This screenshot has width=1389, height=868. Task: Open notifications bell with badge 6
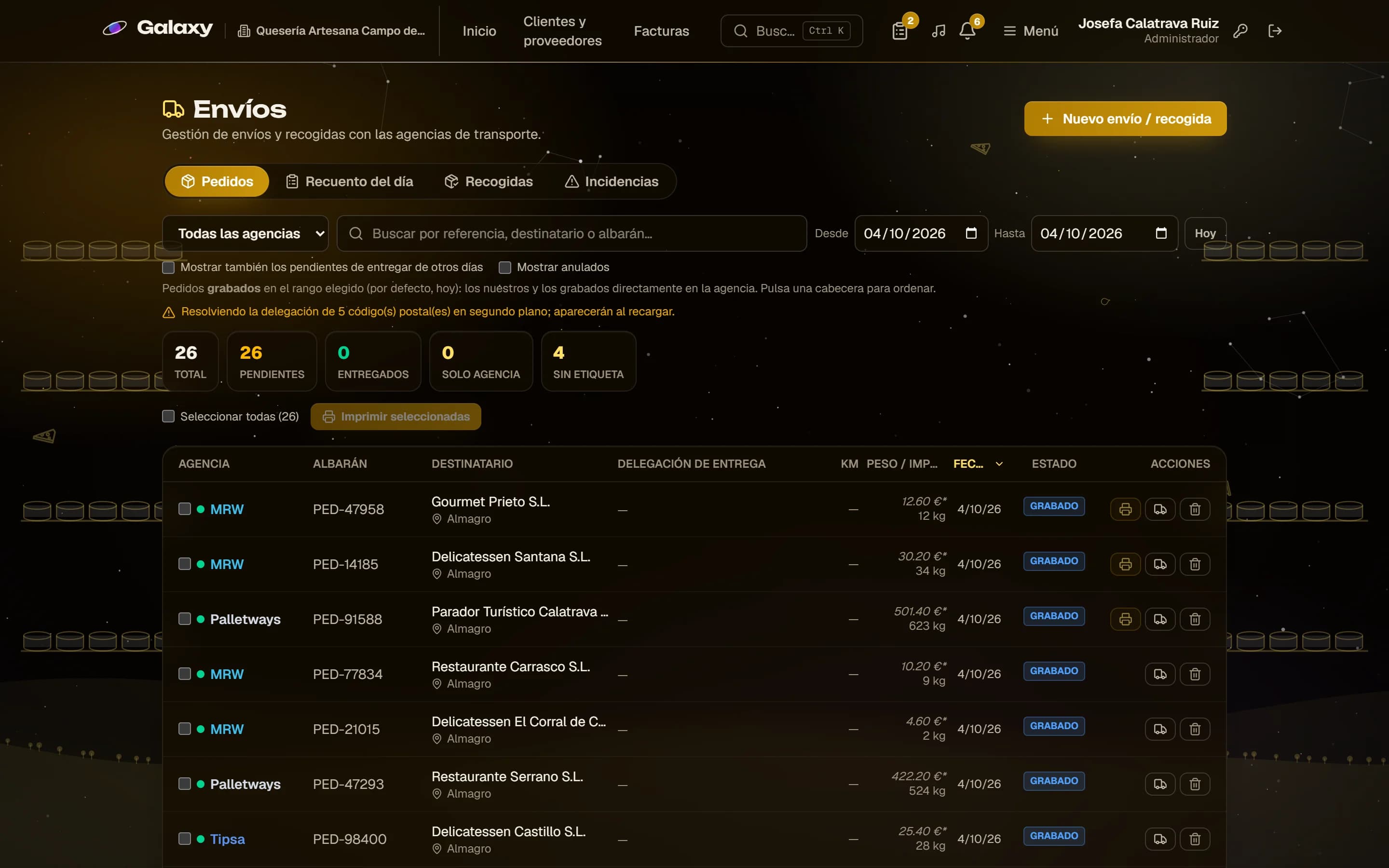pyautogui.click(x=967, y=31)
